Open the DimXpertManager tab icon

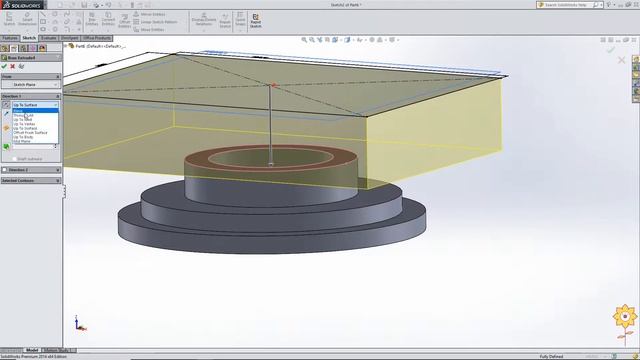point(33,48)
